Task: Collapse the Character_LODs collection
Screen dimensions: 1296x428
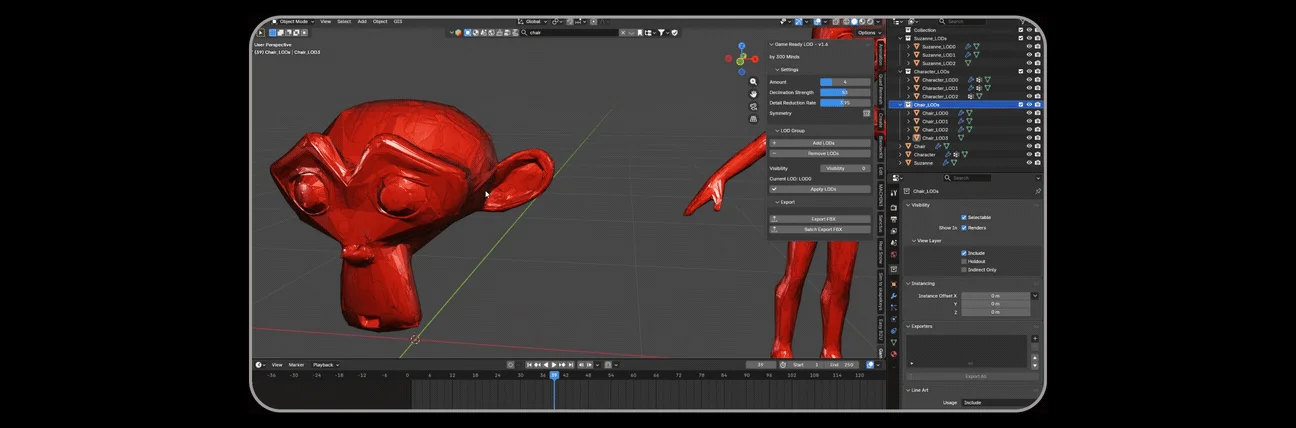Action: click(902, 71)
